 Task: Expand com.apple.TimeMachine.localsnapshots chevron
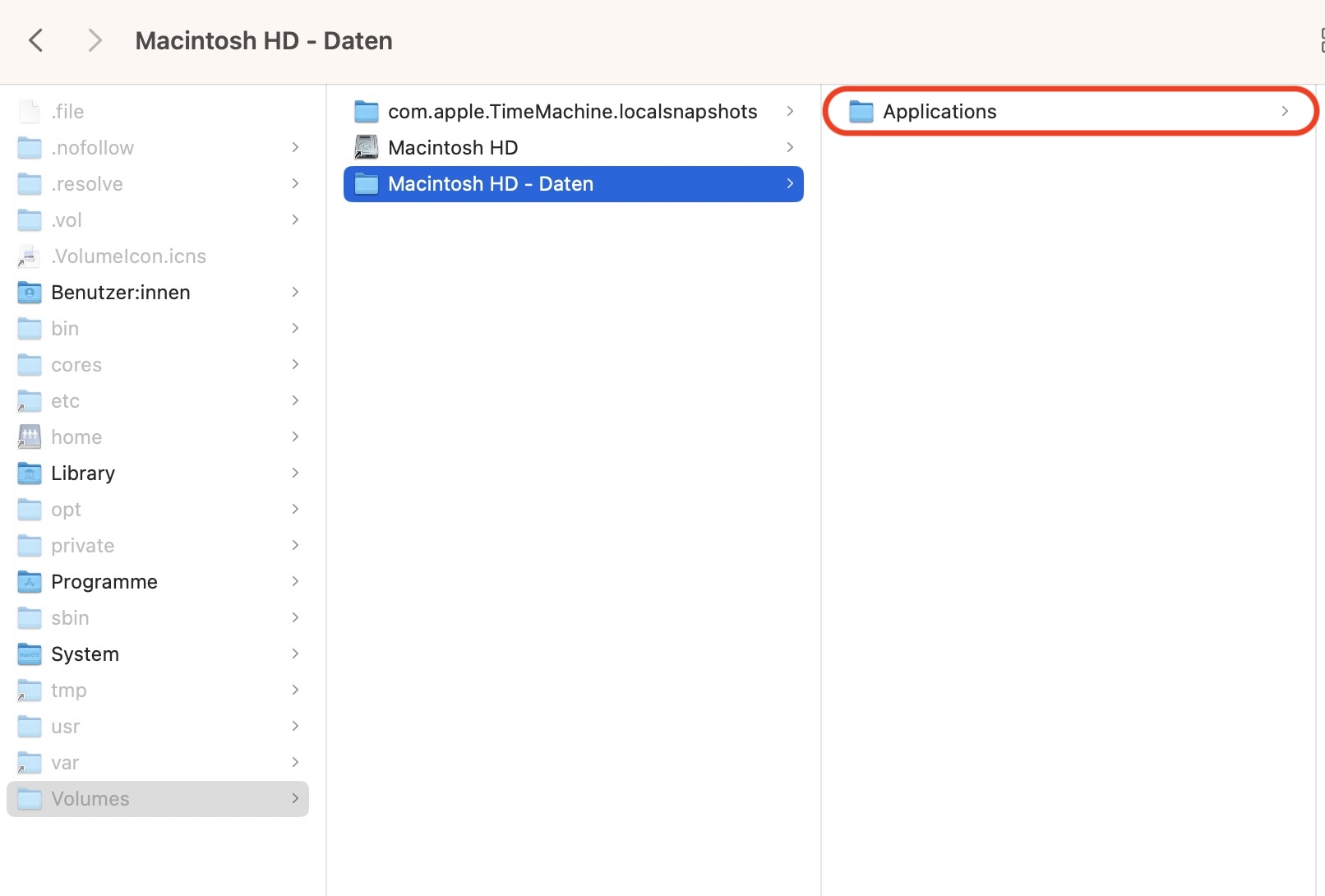coord(789,112)
